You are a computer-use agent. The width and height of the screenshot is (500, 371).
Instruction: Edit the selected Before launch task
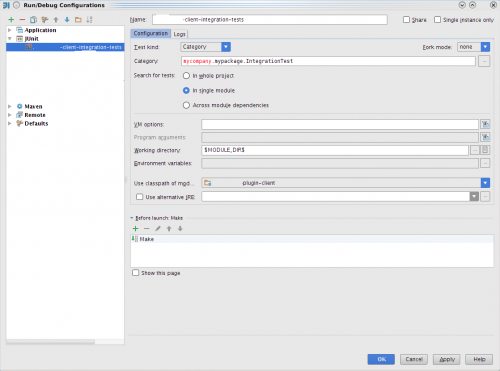pos(158,228)
